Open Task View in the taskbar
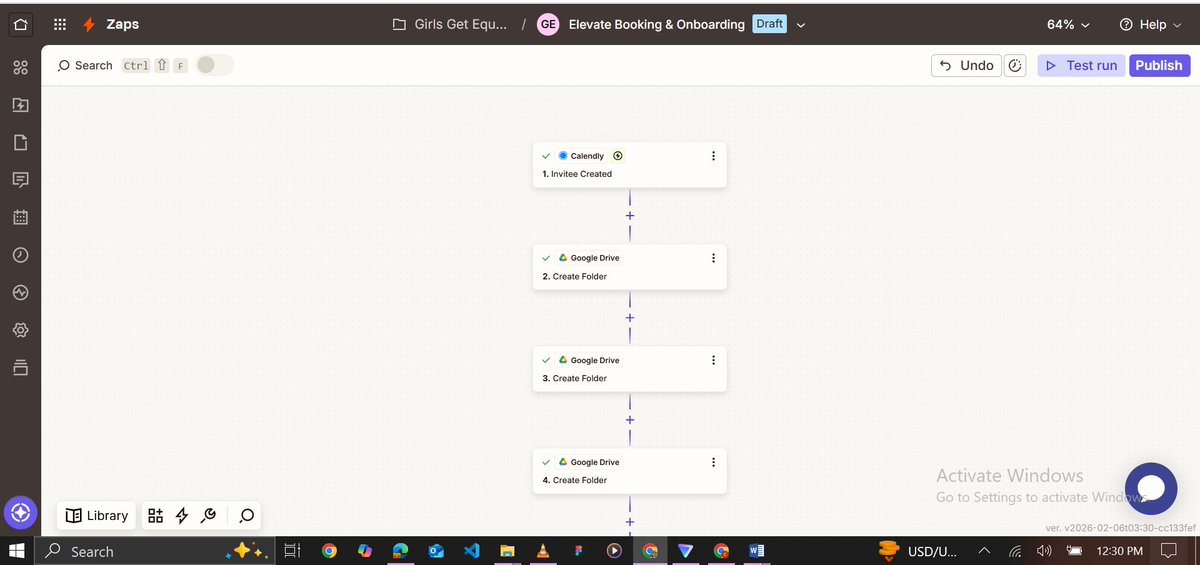The width and height of the screenshot is (1200, 565). 292,551
